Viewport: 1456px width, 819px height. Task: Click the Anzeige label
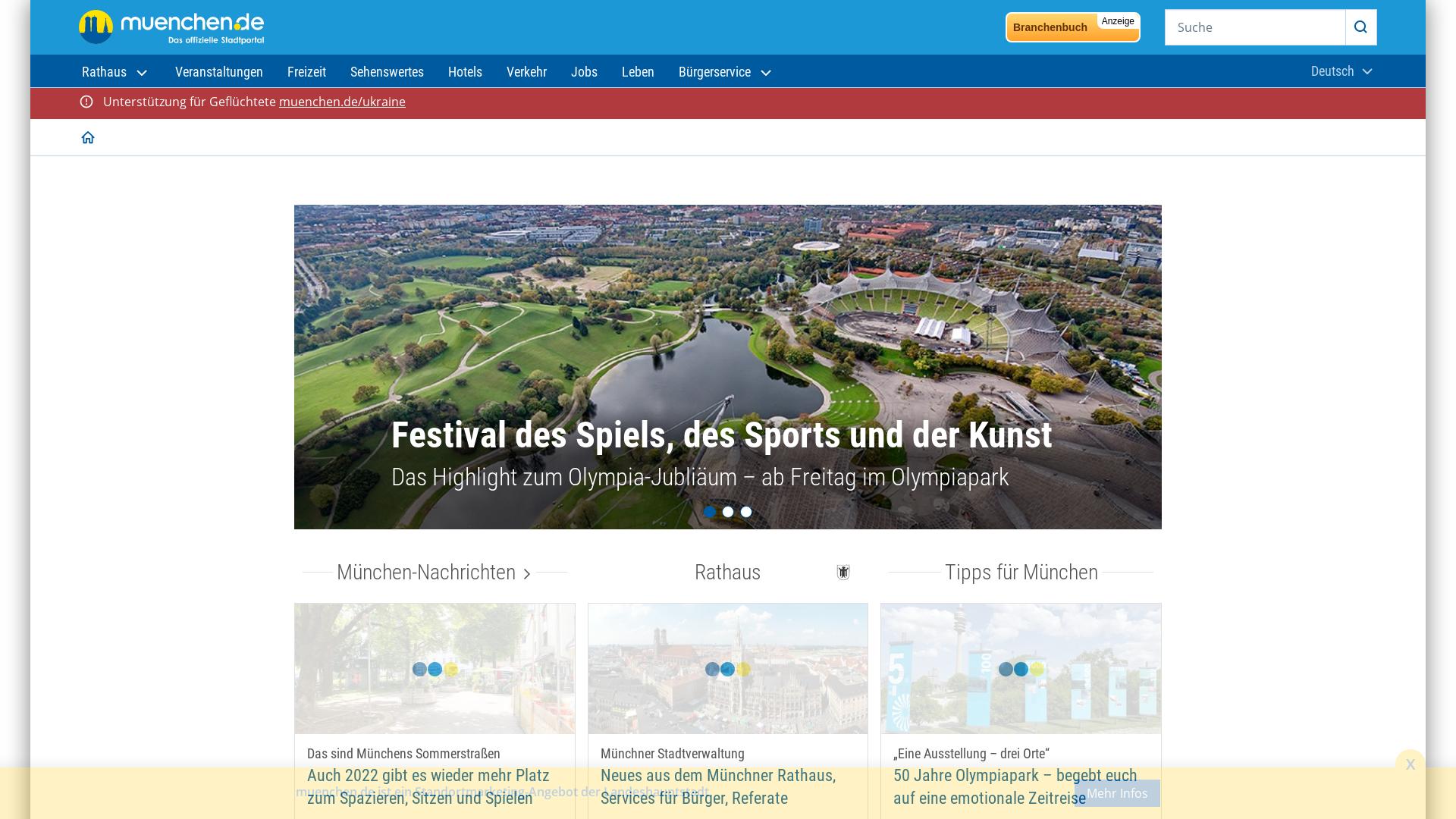(1118, 21)
